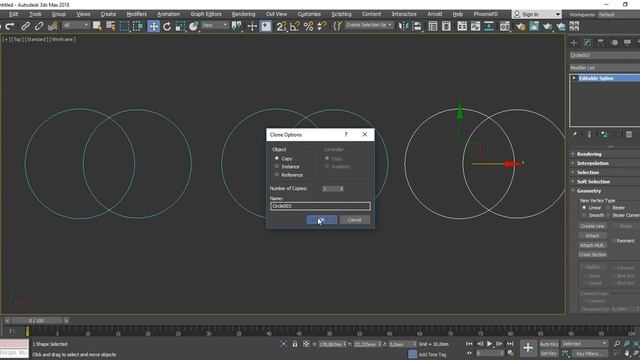Click the Unlink Selection icon
The image size is (640, 360).
tap(39, 27)
